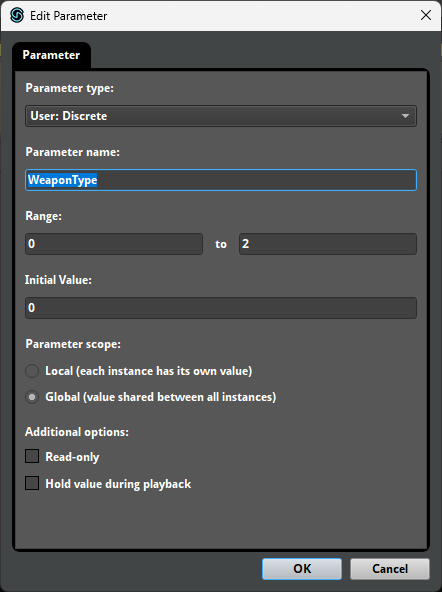Click the Local each instance label text
442x592 pixels.
149,371
